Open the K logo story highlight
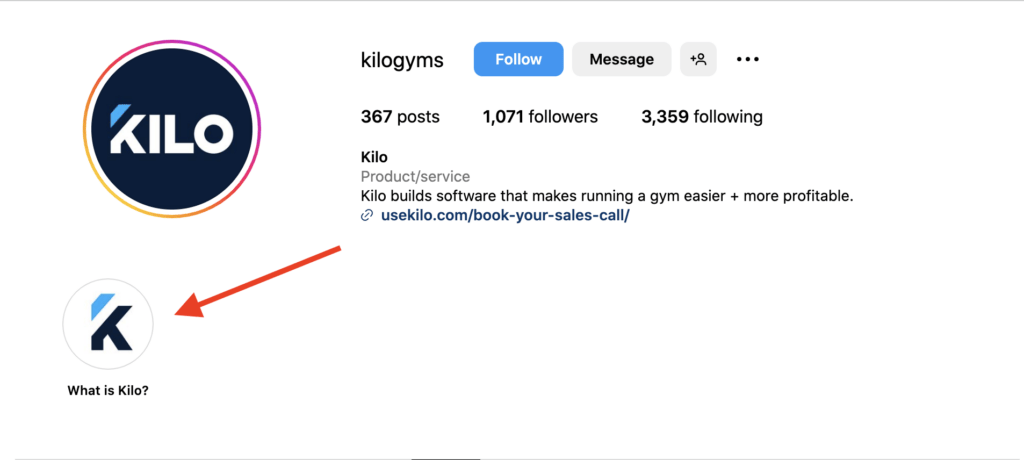Screen dimensions: 1024x460 click(108, 323)
